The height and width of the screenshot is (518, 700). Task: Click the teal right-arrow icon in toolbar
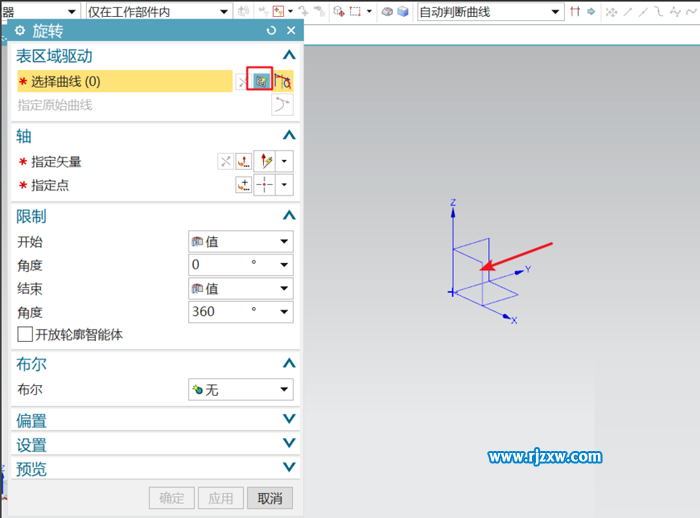pos(591,11)
